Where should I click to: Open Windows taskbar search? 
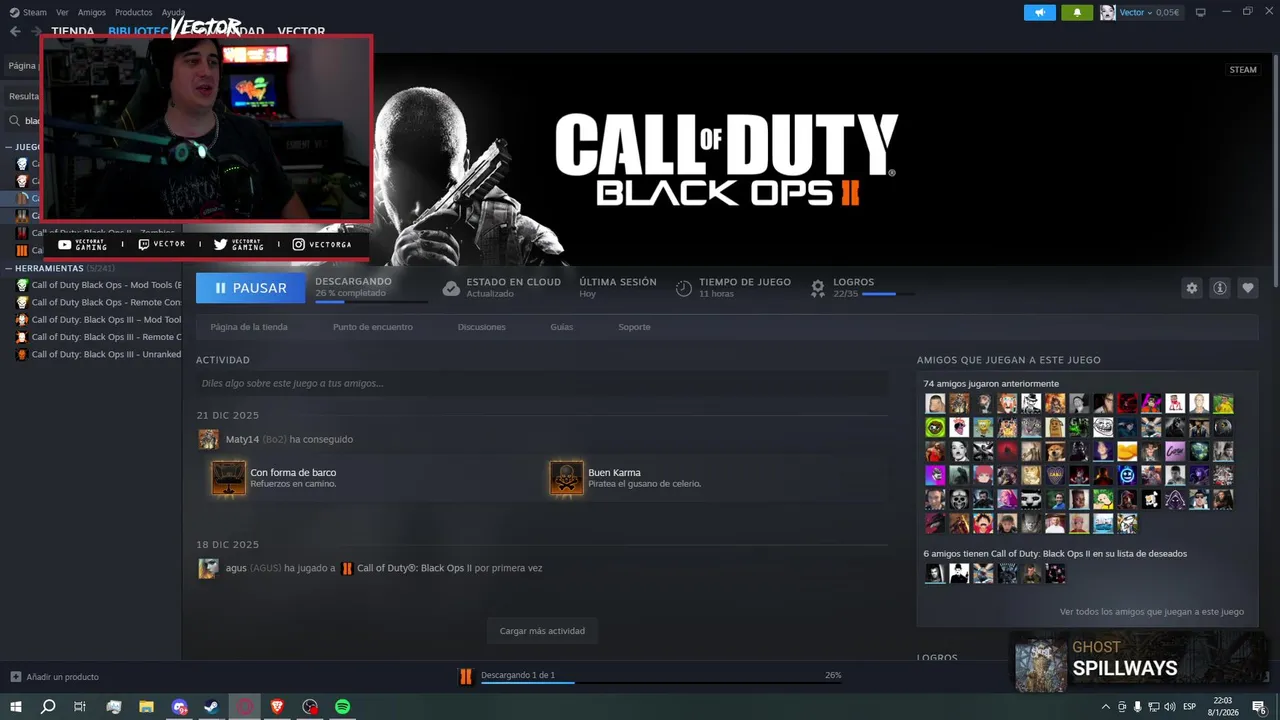[47, 707]
